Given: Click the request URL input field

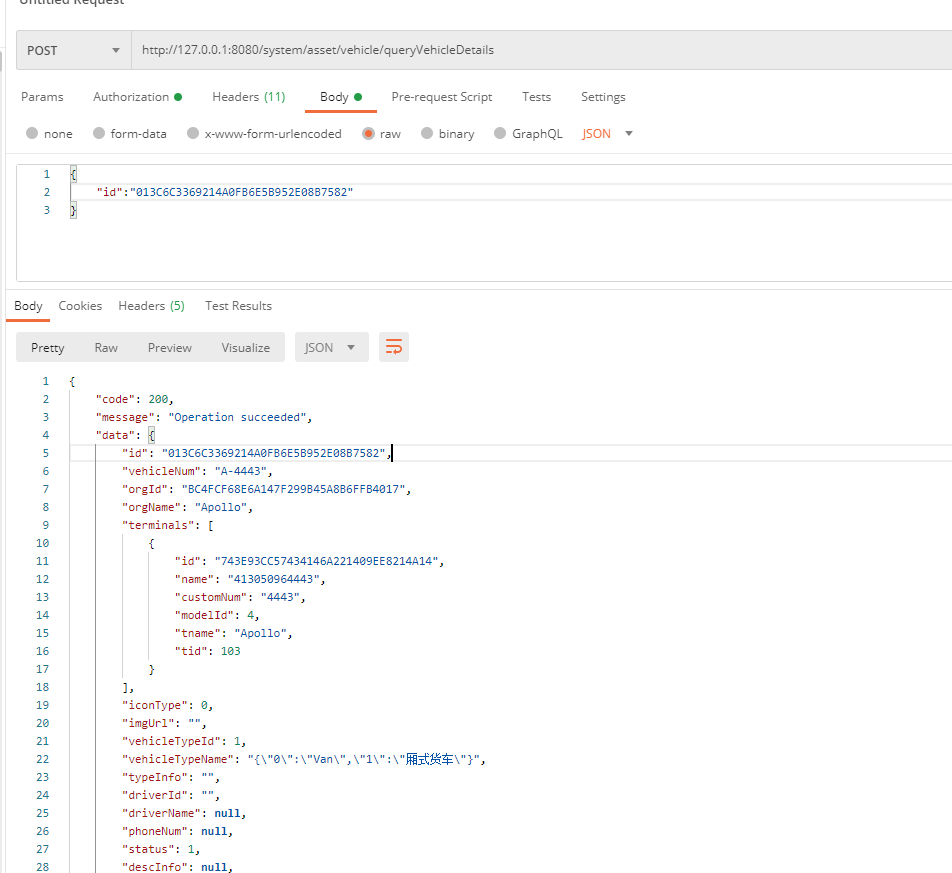Looking at the screenshot, I should (x=540, y=50).
